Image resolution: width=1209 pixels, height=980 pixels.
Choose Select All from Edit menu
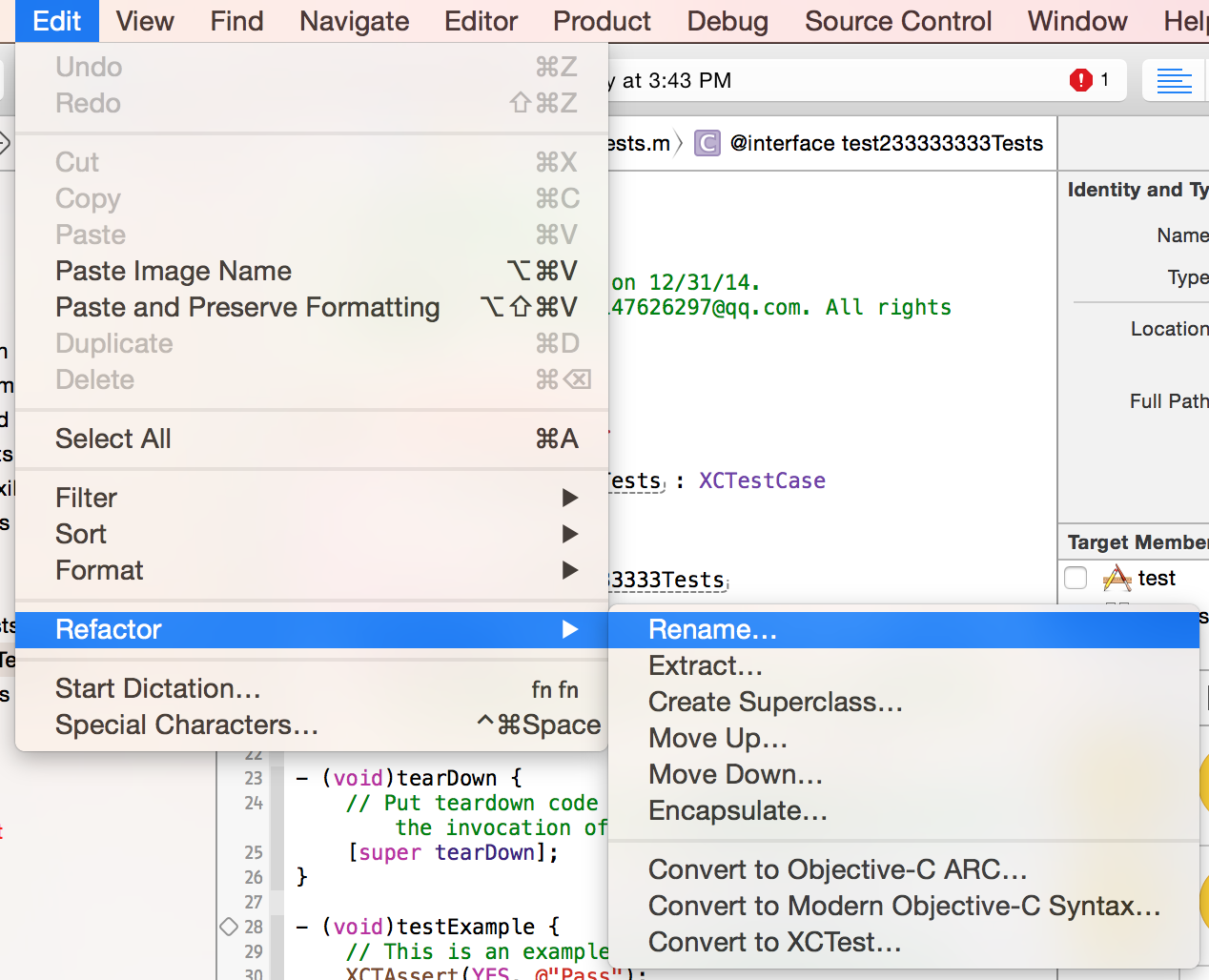coord(312,439)
